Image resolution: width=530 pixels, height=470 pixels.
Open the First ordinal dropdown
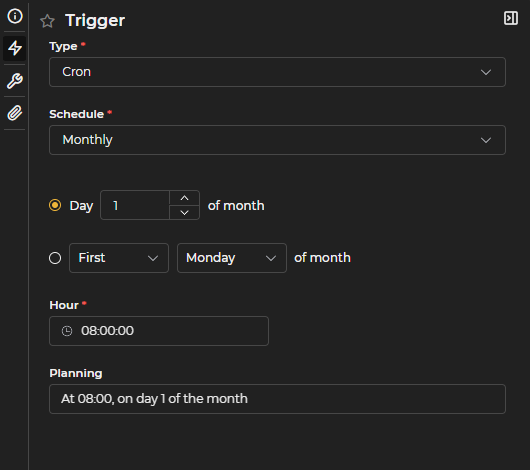tap(119, 258)
